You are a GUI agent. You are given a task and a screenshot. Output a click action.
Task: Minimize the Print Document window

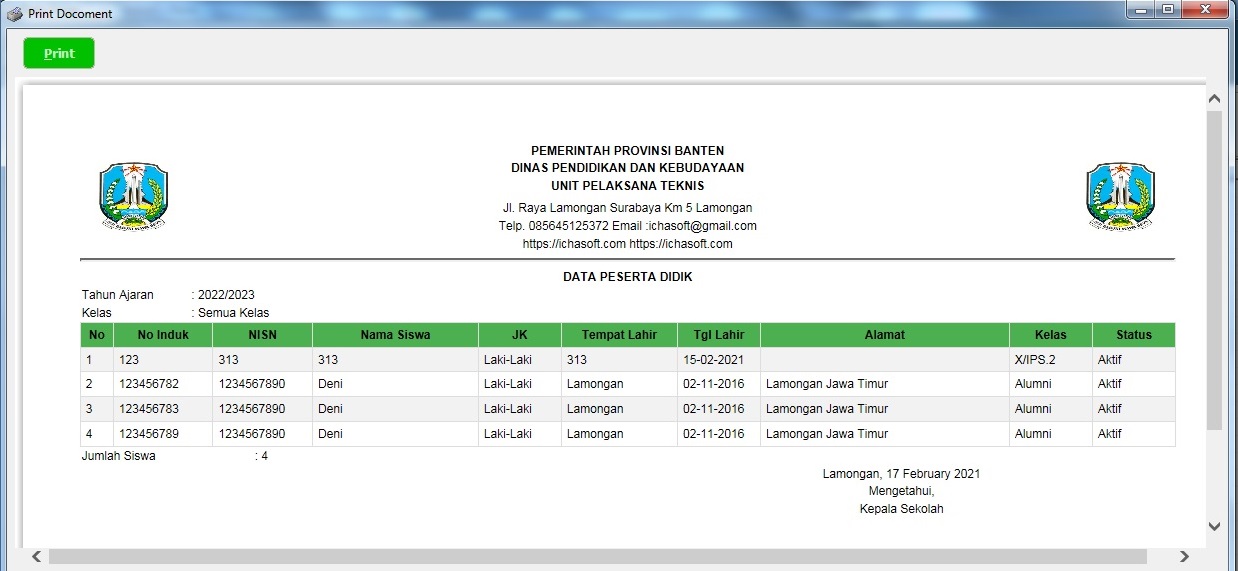click(x=1140, y=9)
